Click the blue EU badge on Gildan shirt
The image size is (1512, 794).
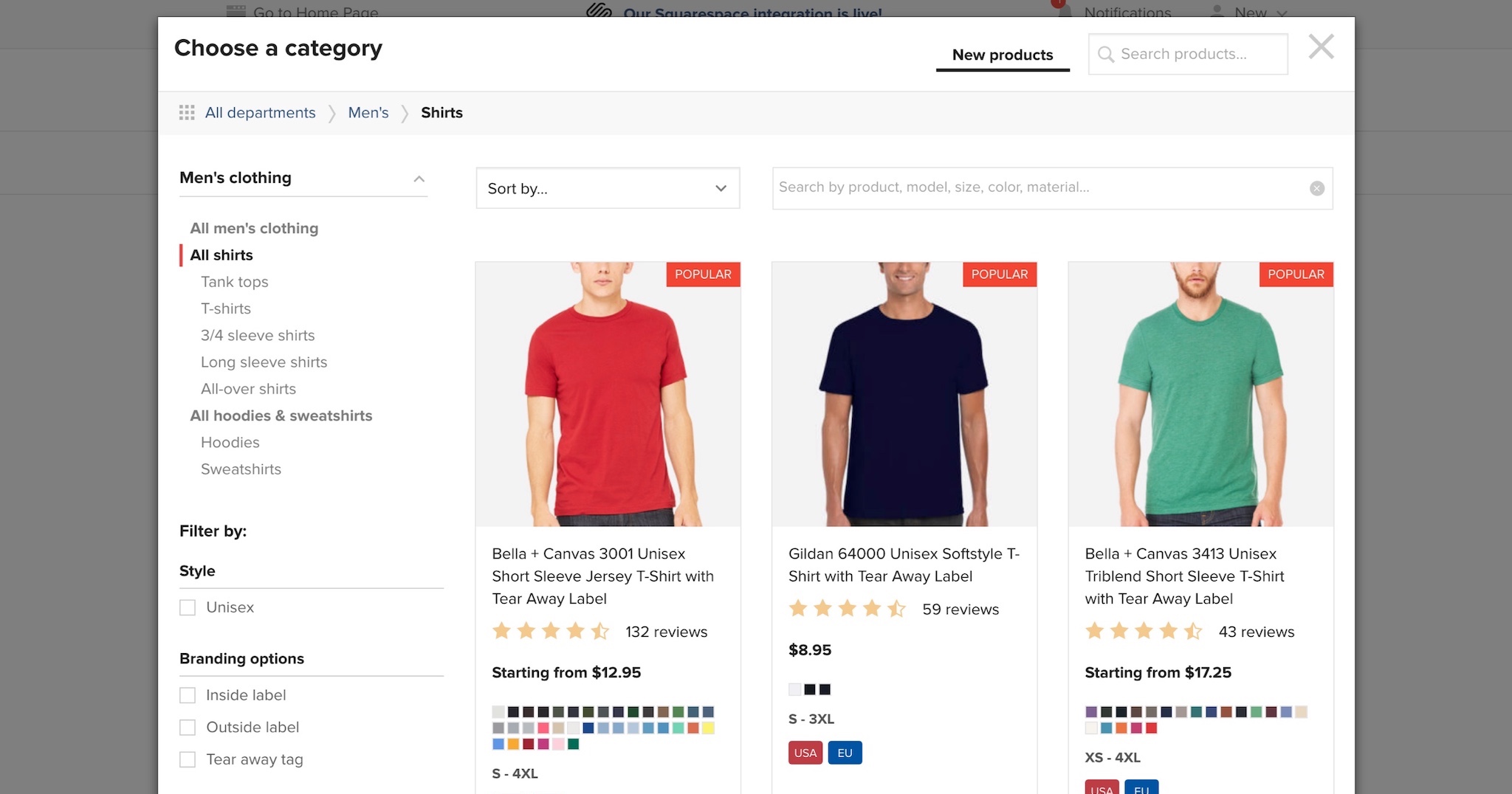(x=845, y=753)
